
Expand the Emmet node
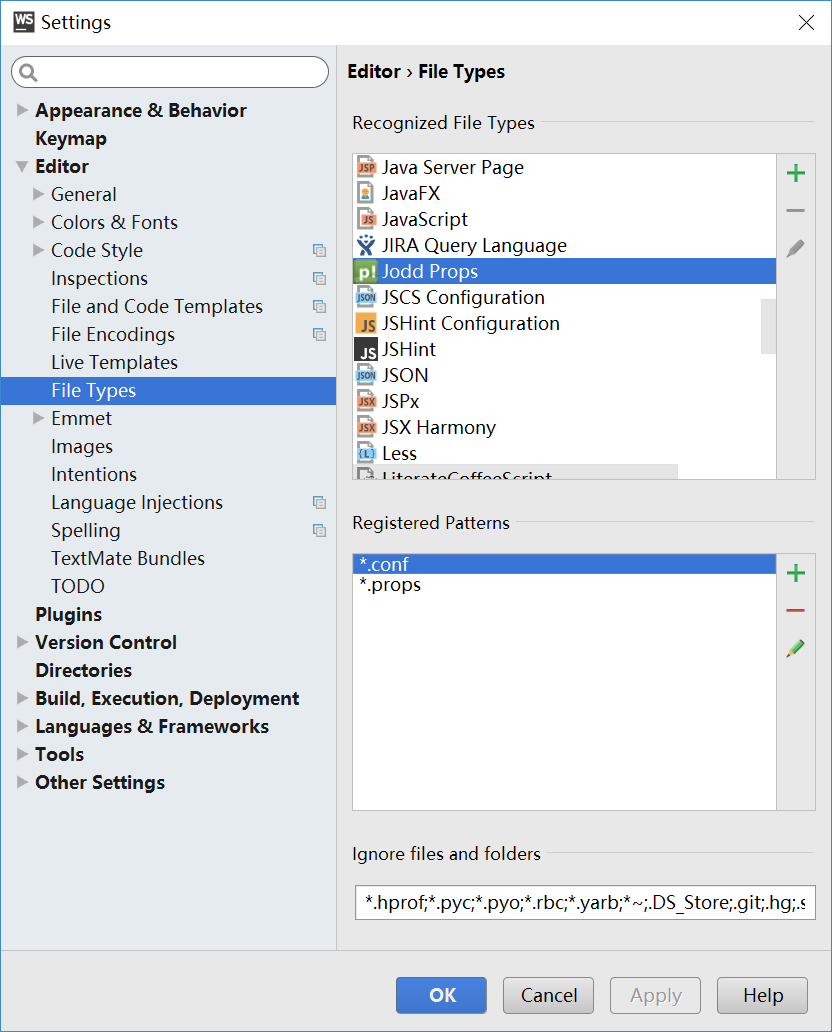38,418
